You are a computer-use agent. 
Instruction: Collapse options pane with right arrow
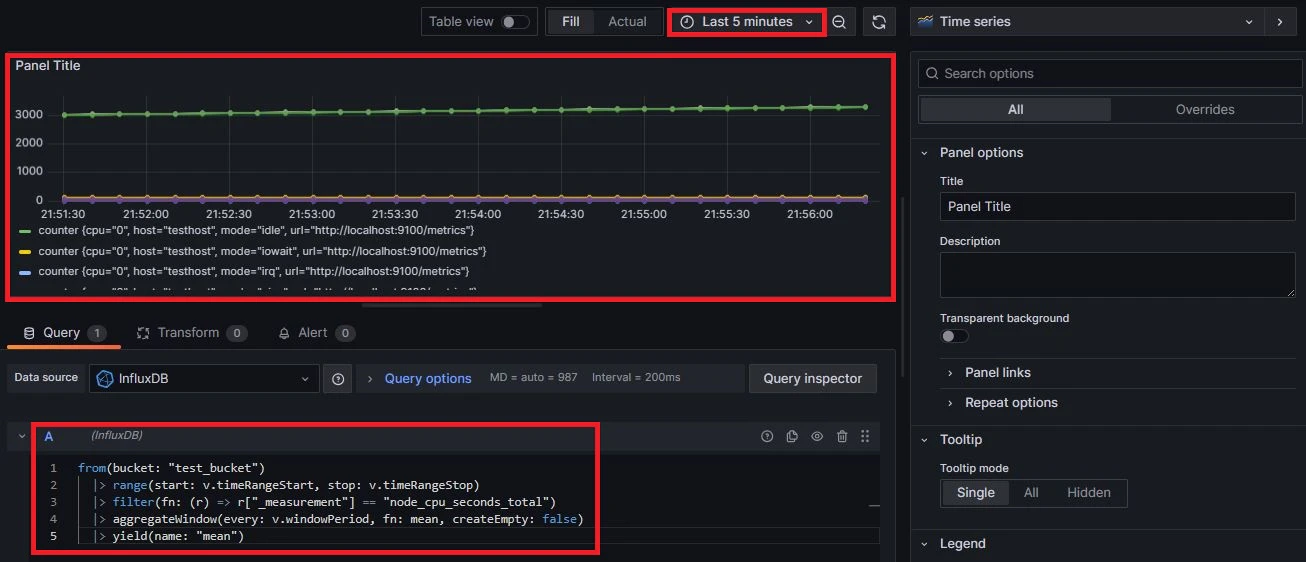(x=1279, y=22)
